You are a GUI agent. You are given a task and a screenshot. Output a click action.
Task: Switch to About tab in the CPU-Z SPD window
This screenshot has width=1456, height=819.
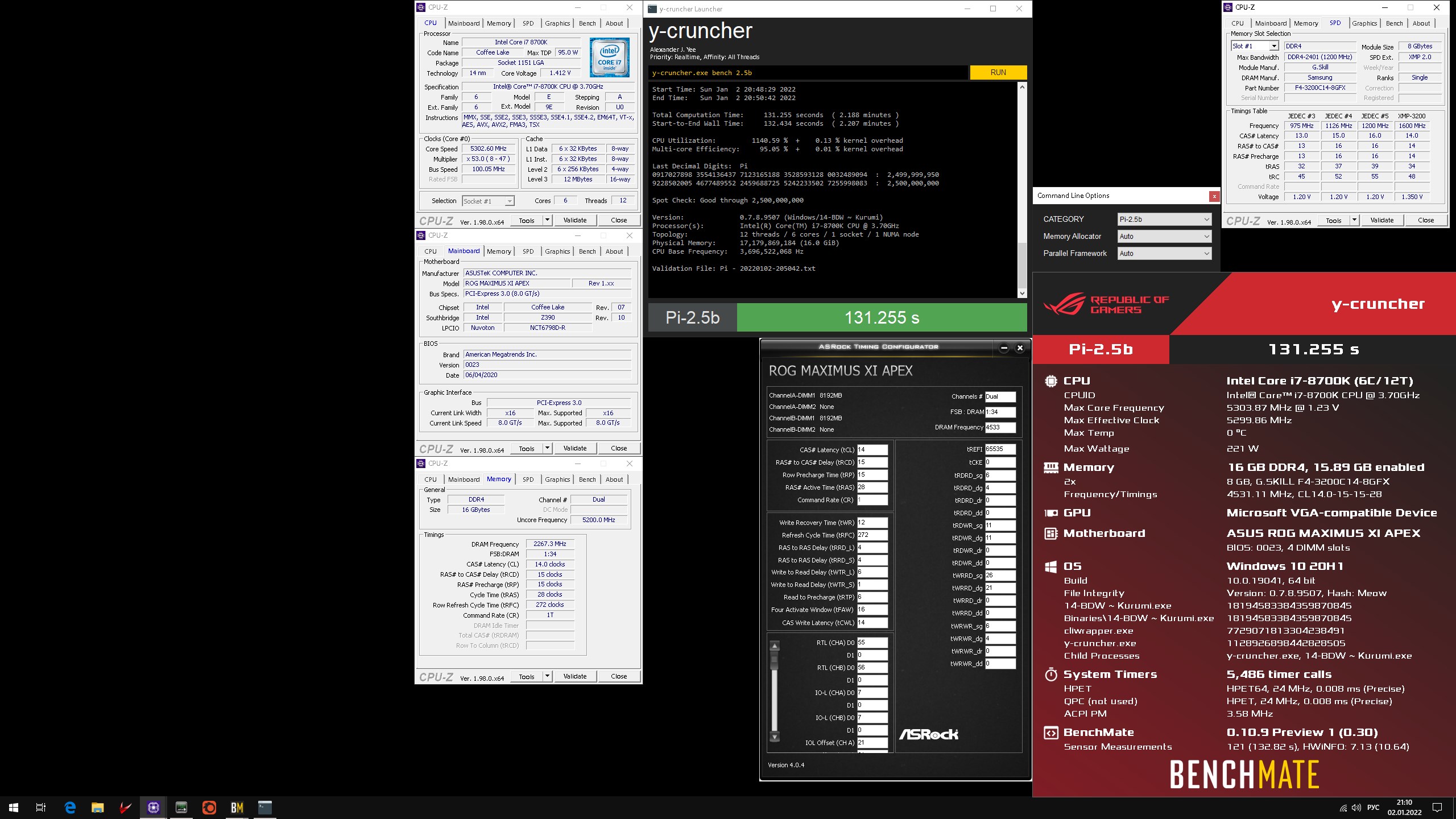[x=1421, y=23]
